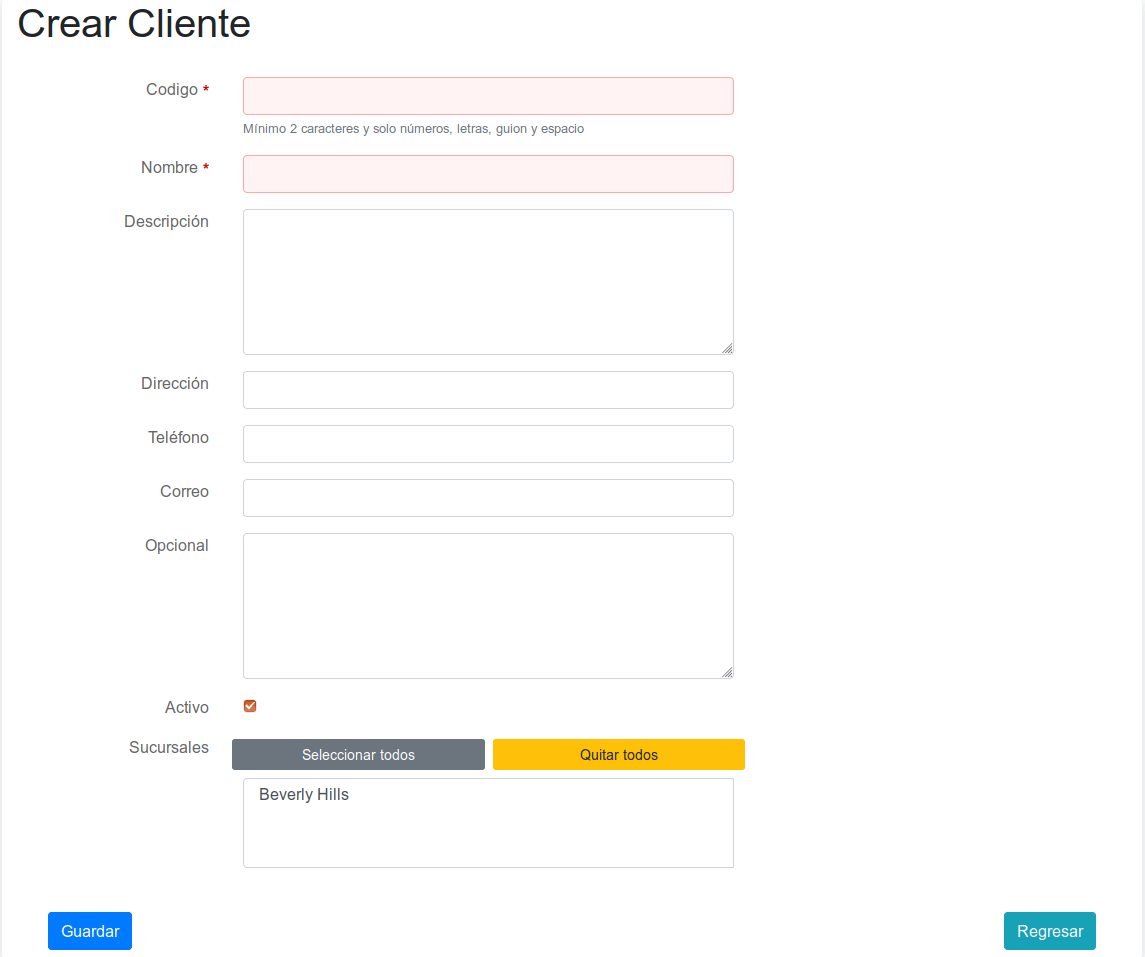Click the Opcional textarea resize handle
Viewport: 1145px width, 957px height.
click(727, 672)
